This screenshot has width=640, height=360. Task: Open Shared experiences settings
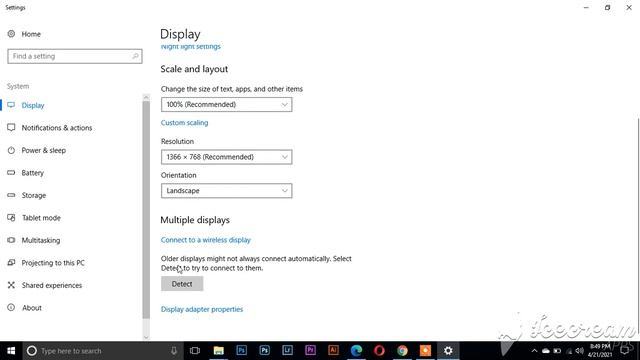(52, 285)
